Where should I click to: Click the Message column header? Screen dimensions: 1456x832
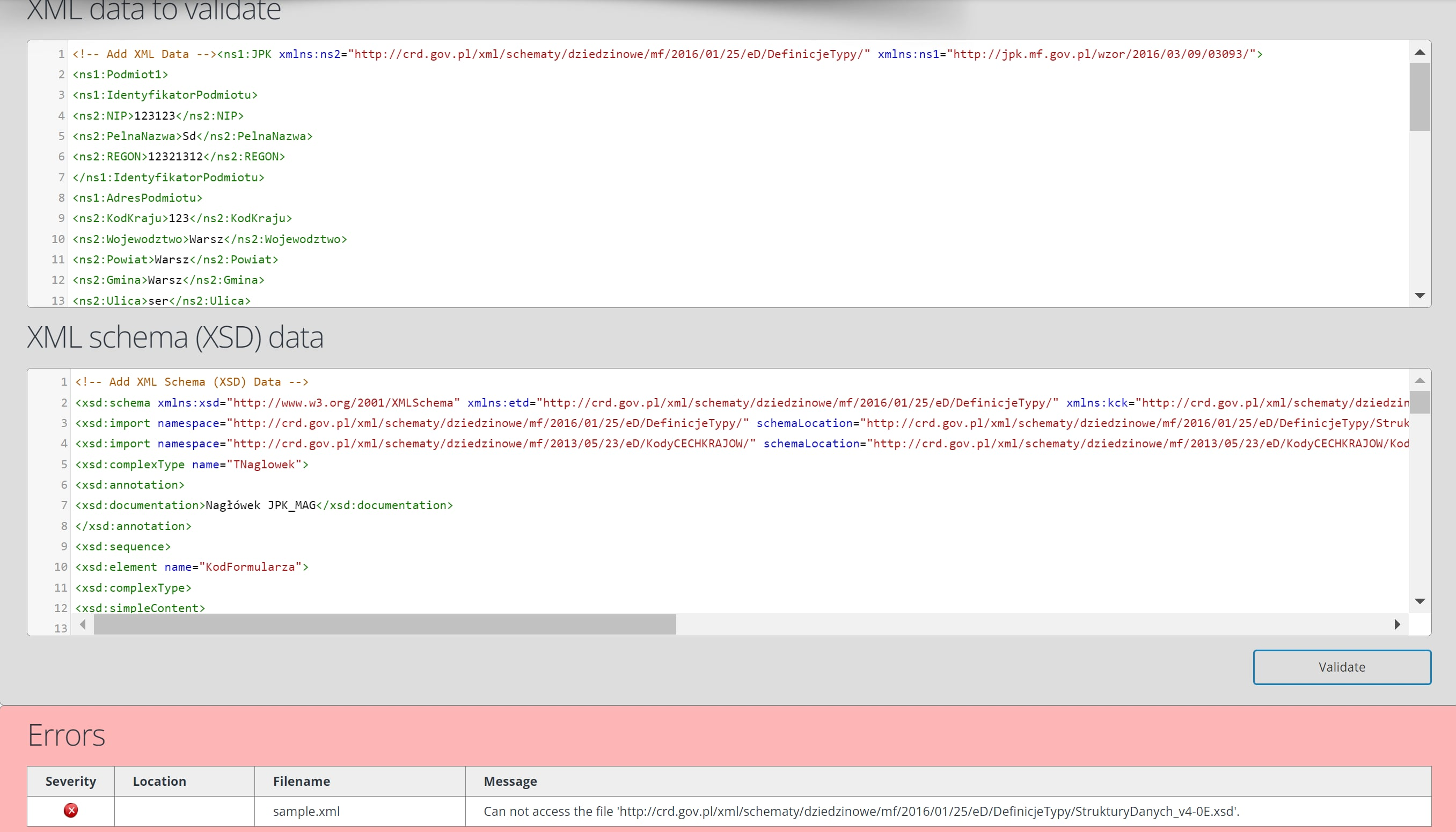(x=510, y=781)
